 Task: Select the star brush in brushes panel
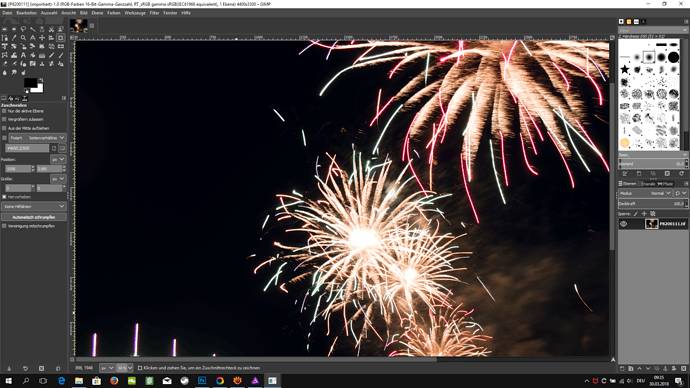tap(624, 69)
